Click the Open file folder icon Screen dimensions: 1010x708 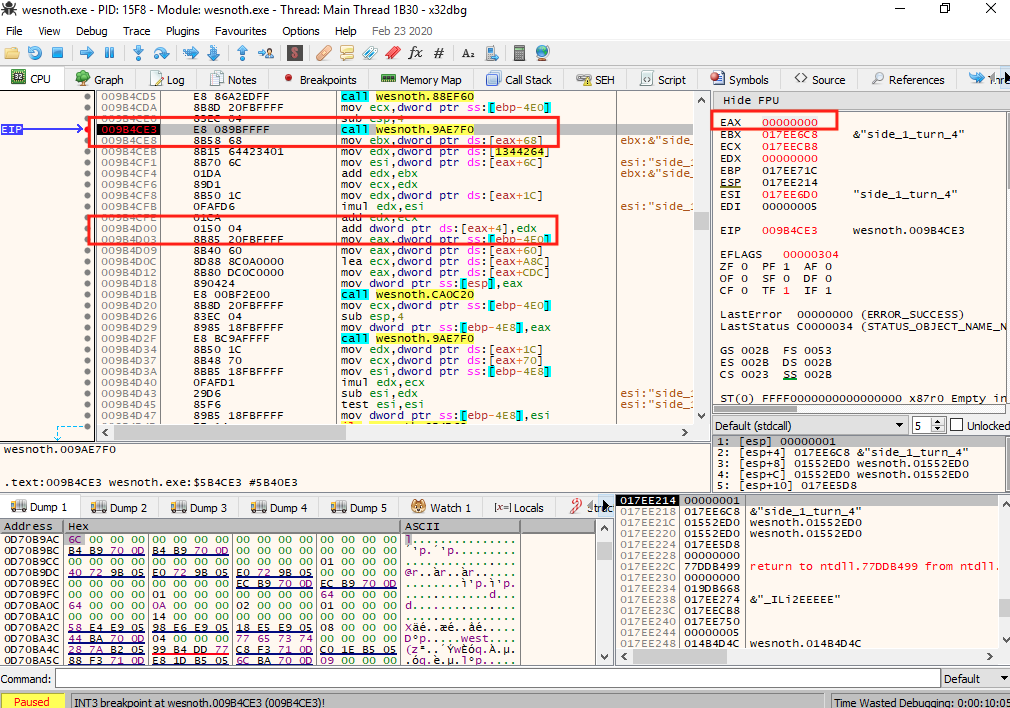(x=12, y=53)
